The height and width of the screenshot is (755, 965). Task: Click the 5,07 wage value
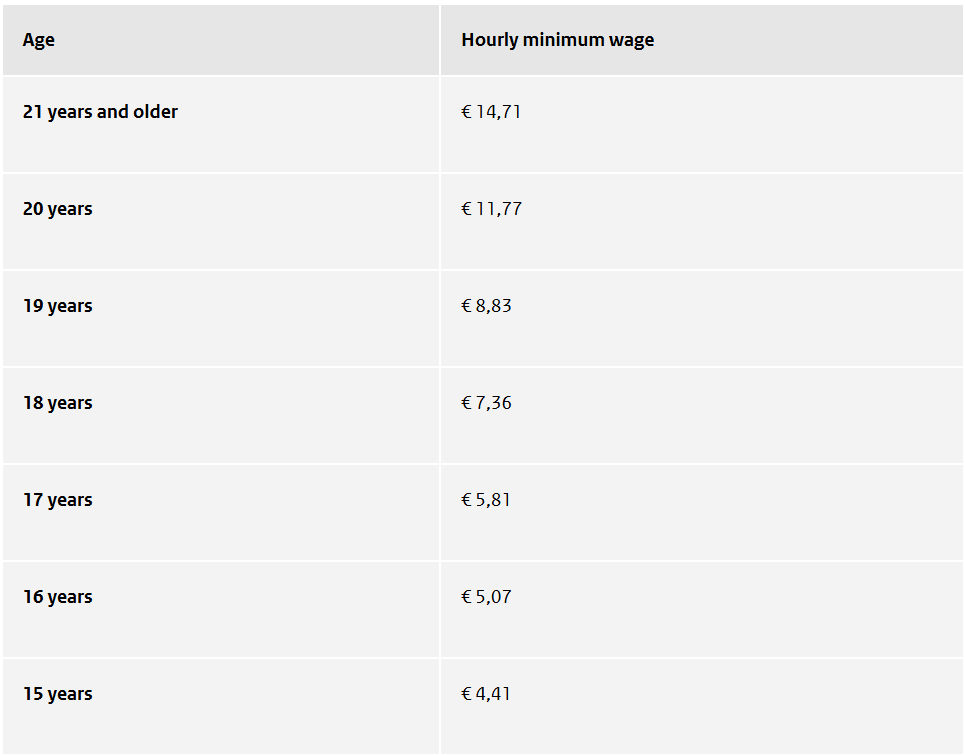(x=493, y=597)
